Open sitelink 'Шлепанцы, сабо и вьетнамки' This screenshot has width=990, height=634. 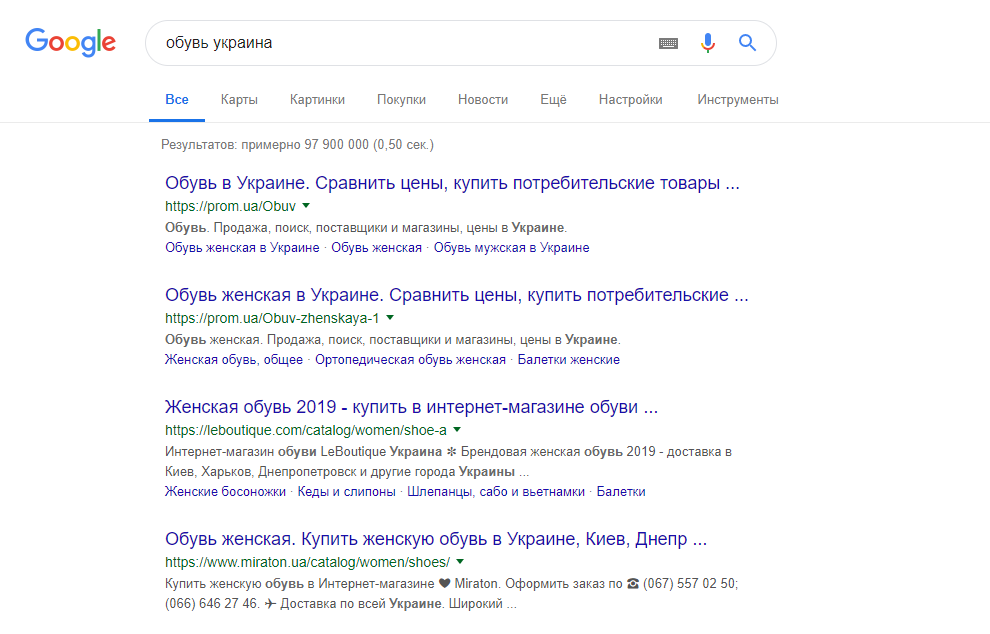coord(496,491)
